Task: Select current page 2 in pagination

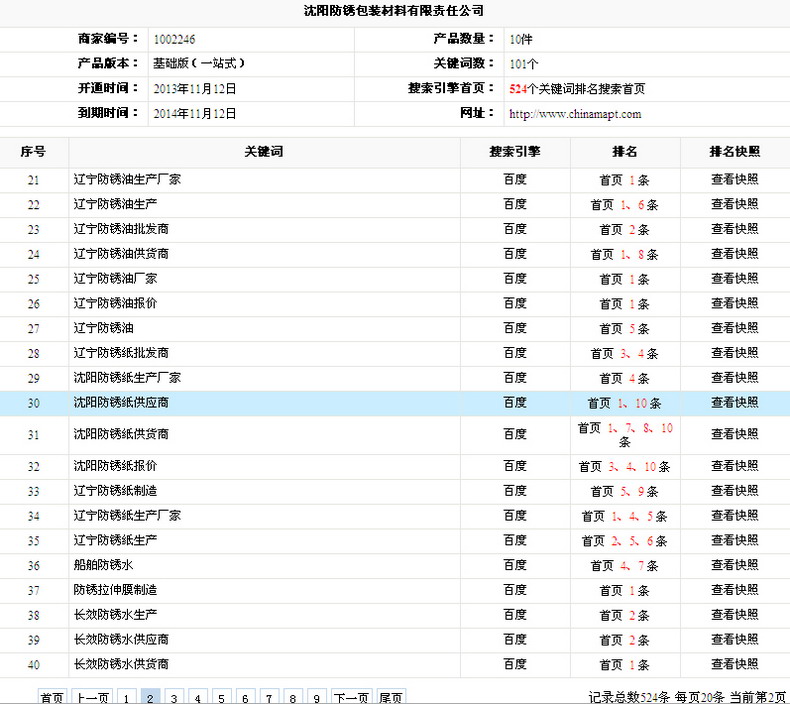Action: [150, 697]
